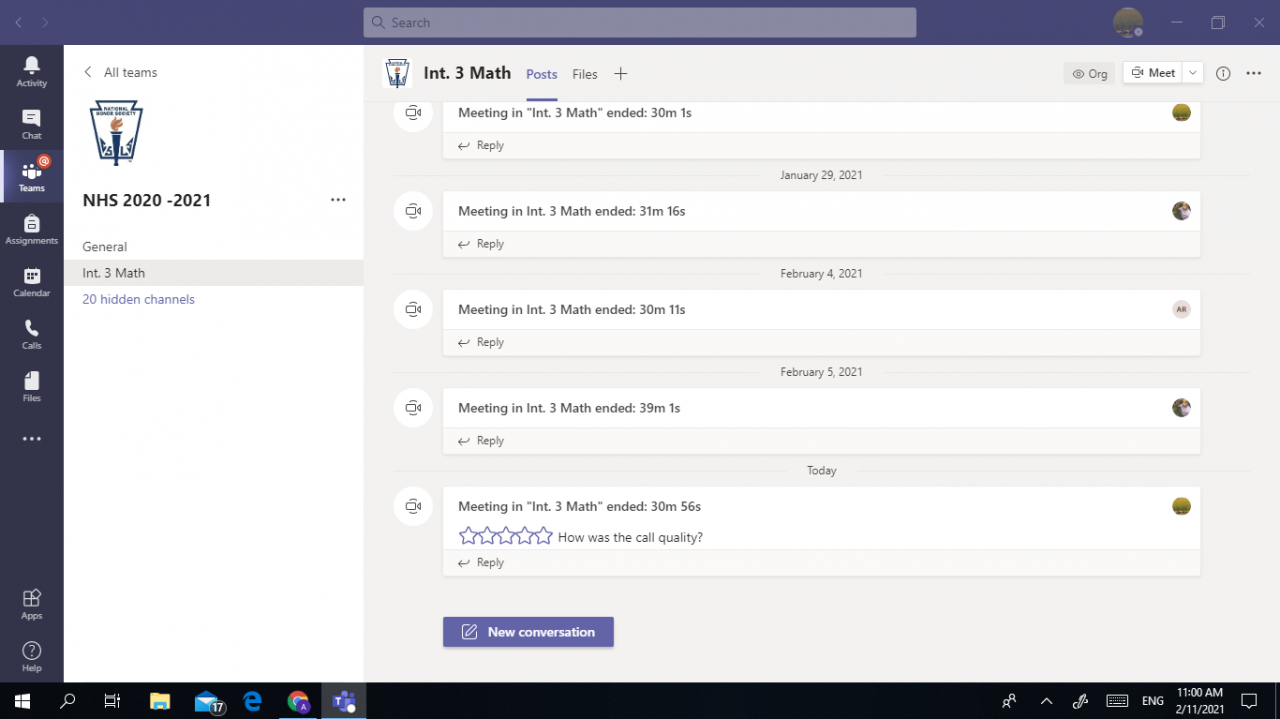Open the Apps store icon
The image size is (1280, 719).
pyautogui.click(x=31, y=604)
